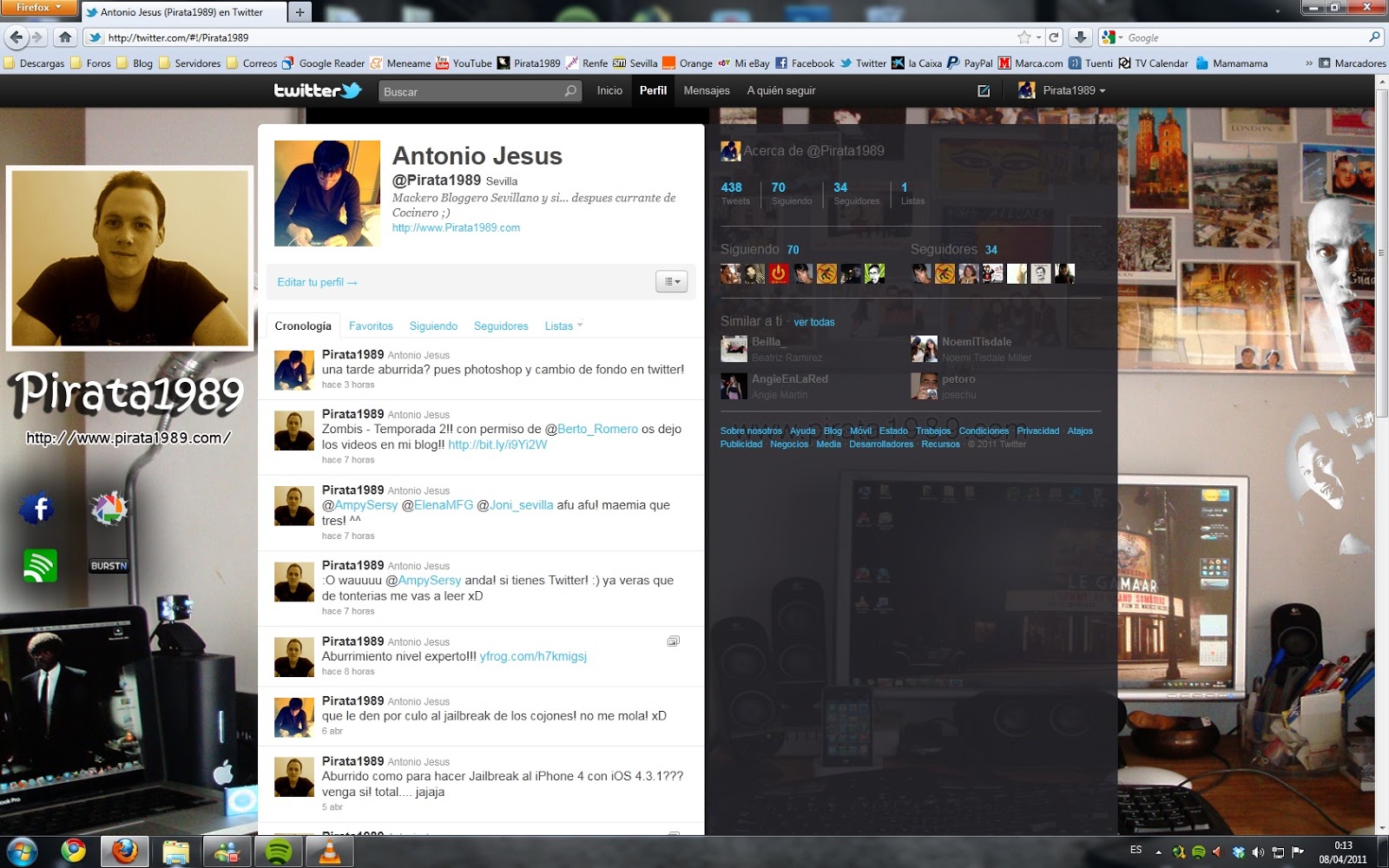Switch to the Favoritos tab
This screenshot has width=1389, height=868.
pyautogui.click(x=371, y=326)
